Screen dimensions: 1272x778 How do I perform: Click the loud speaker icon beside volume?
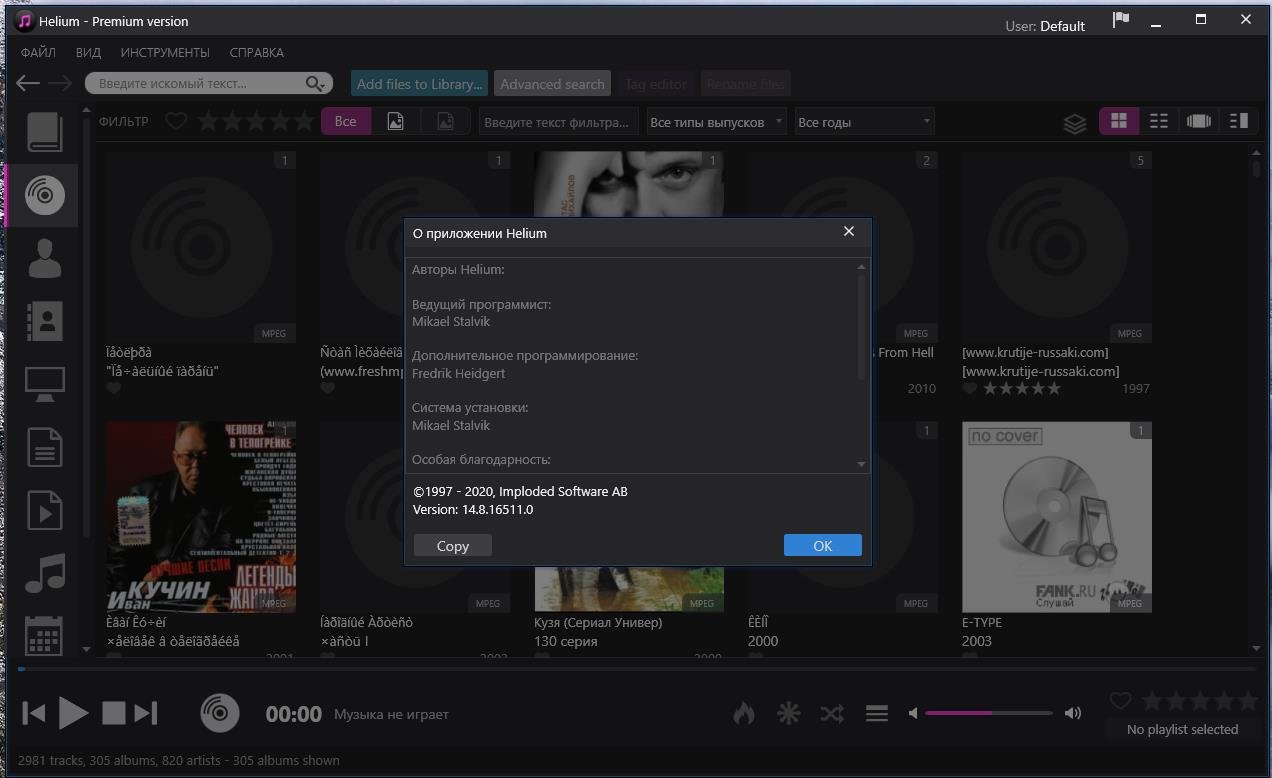pyautogui.click(x=1073, y=713)
